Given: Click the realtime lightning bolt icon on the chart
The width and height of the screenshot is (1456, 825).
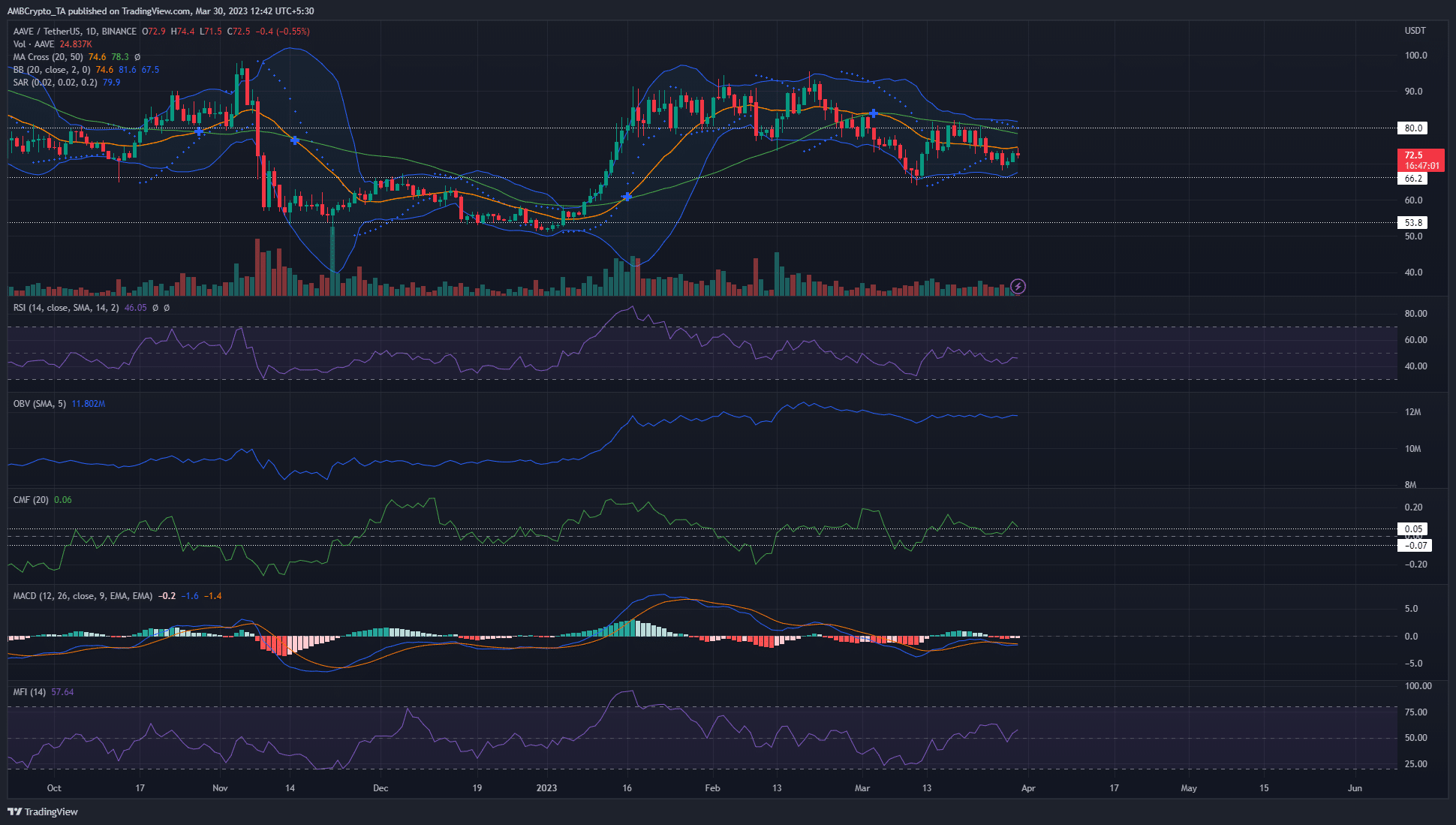Looking at the screenshot, I should 1018,286.
